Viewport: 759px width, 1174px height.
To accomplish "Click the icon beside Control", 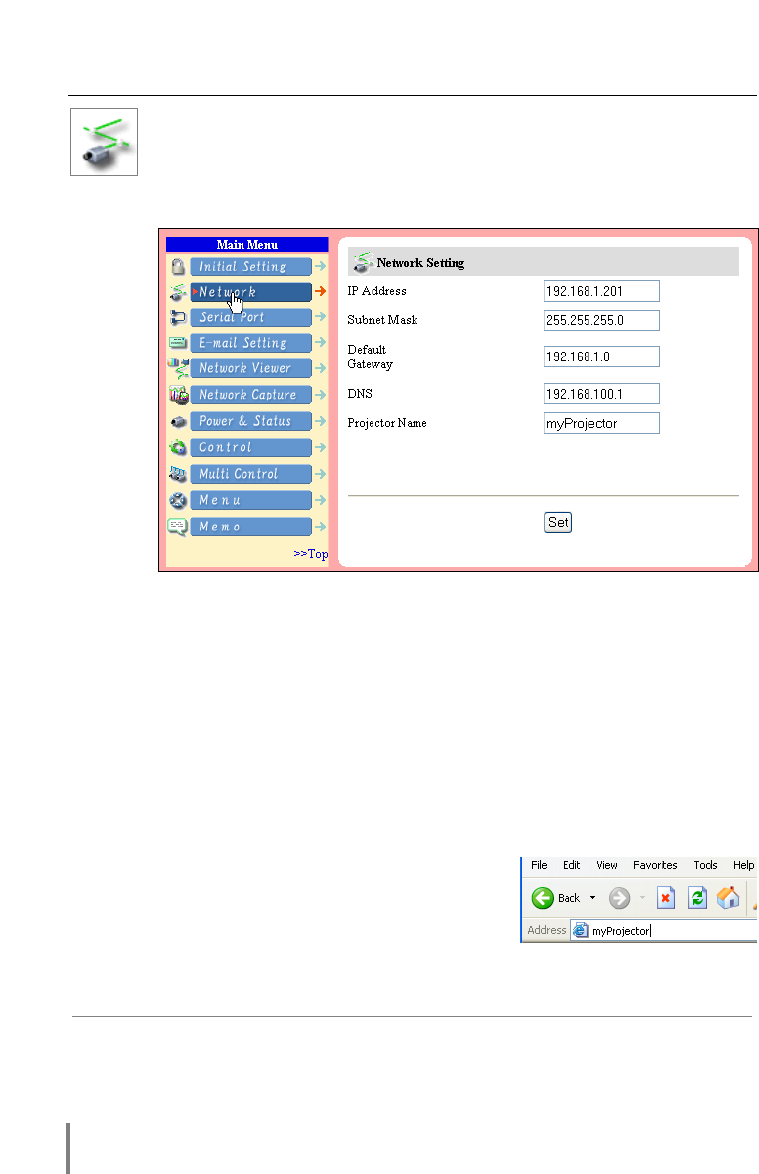I will 178,447.
